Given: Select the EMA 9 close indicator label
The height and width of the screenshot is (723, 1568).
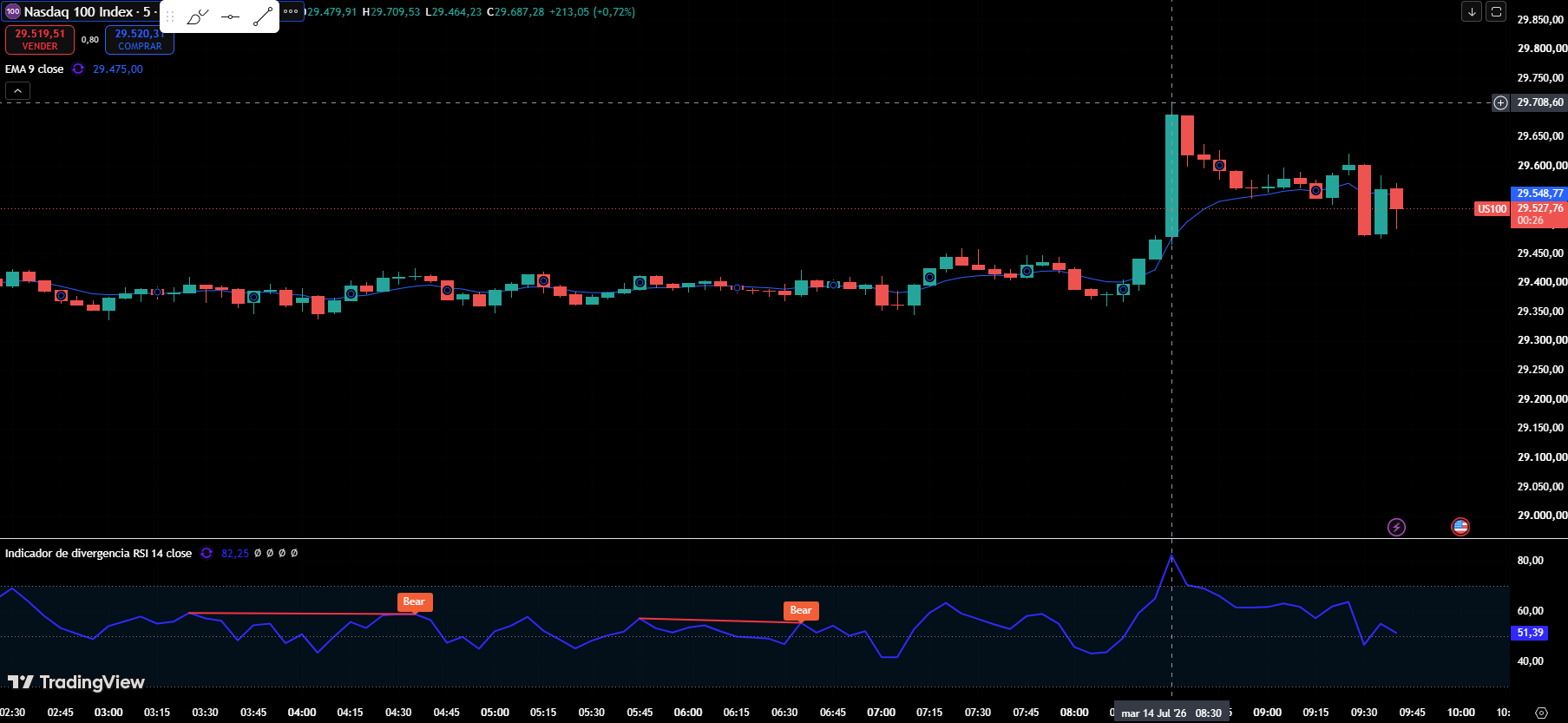Looking at the screenshot, I should pyautogui.click(x=35, y=69).
